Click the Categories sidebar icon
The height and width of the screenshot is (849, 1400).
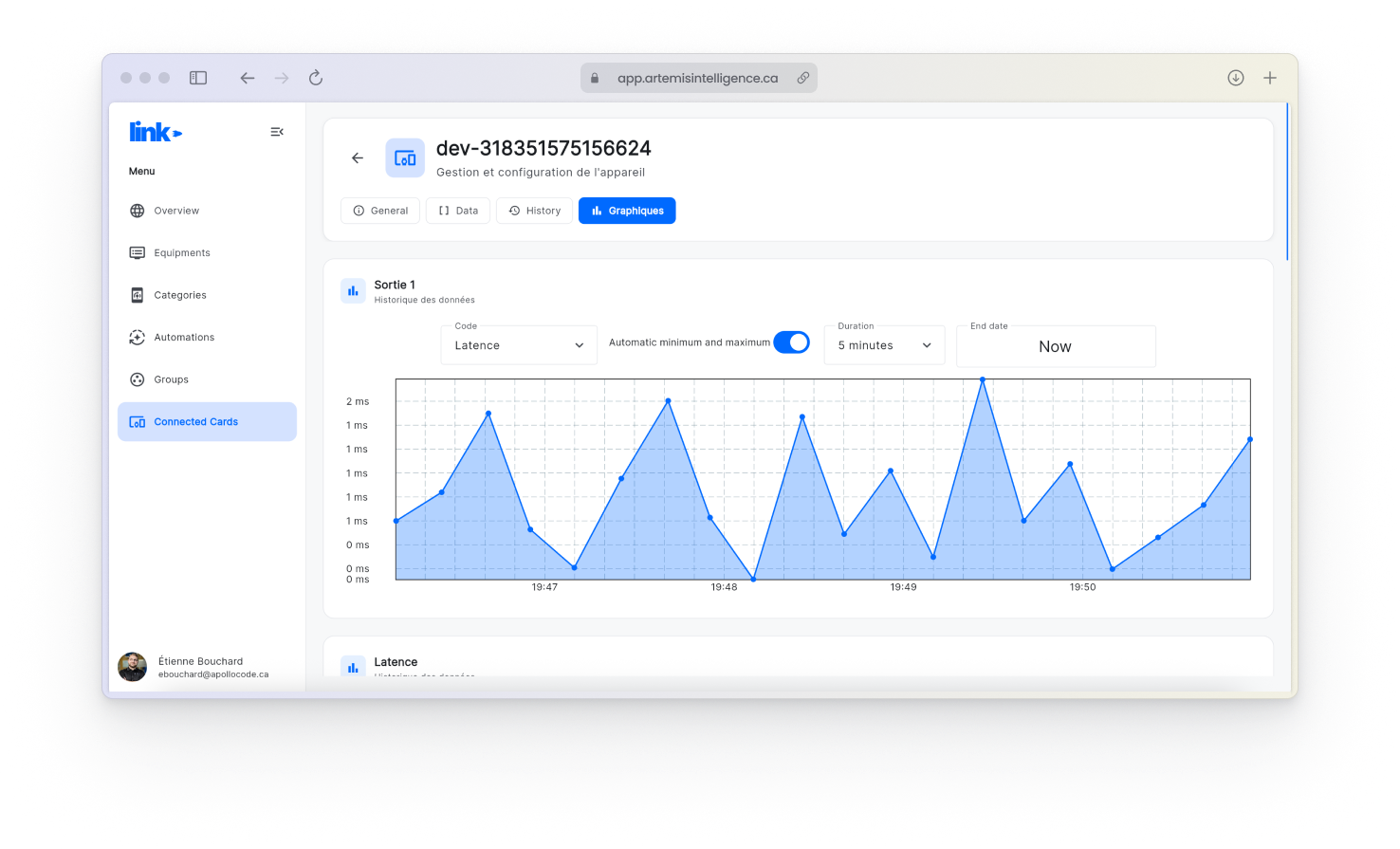click(138, 295)
